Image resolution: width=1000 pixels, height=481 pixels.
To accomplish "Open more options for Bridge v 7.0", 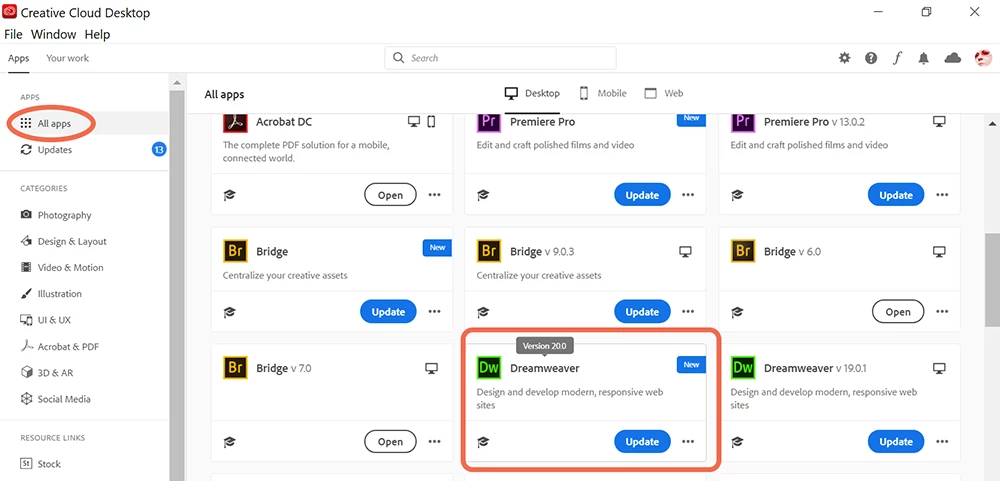I will click(434, 441).
